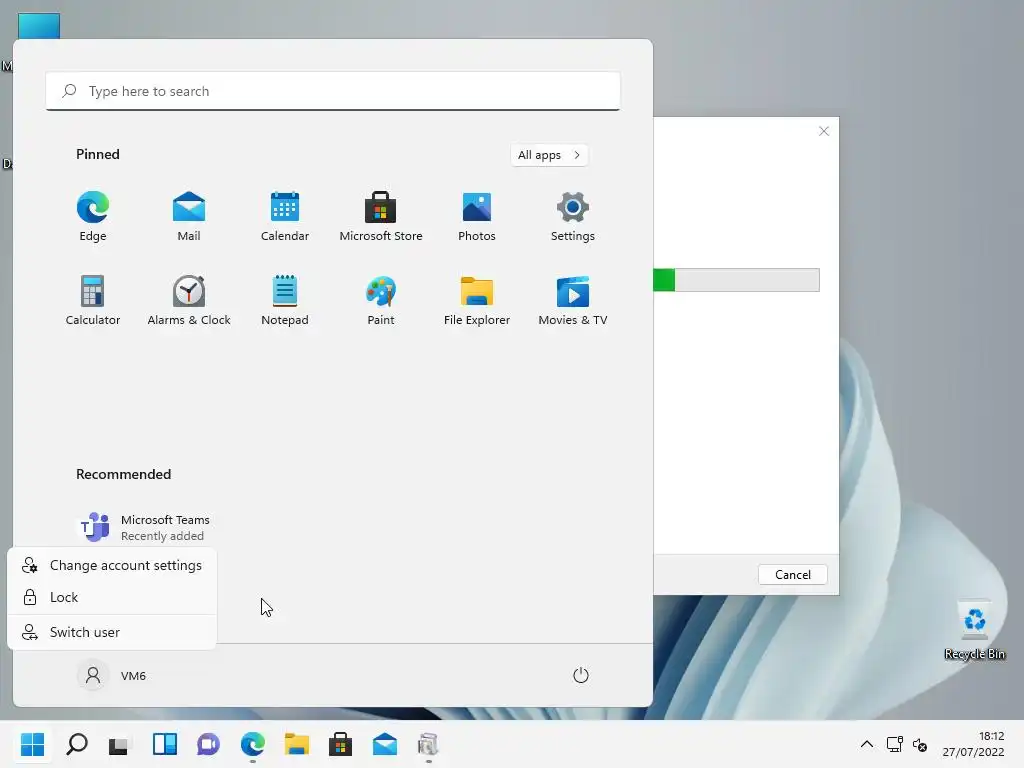Click the Windows Start button on the taskbar
This screenshot has height=768, width=1024.
click(x=33, y=744)
